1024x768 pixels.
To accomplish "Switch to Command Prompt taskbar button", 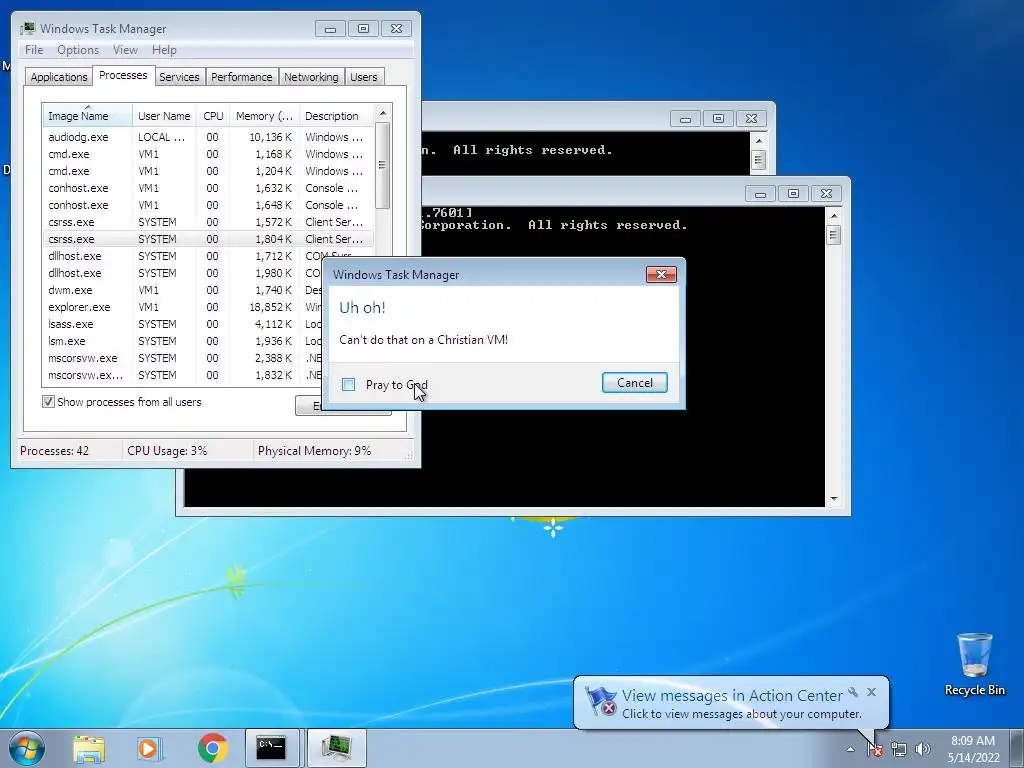I will point(272,748).
